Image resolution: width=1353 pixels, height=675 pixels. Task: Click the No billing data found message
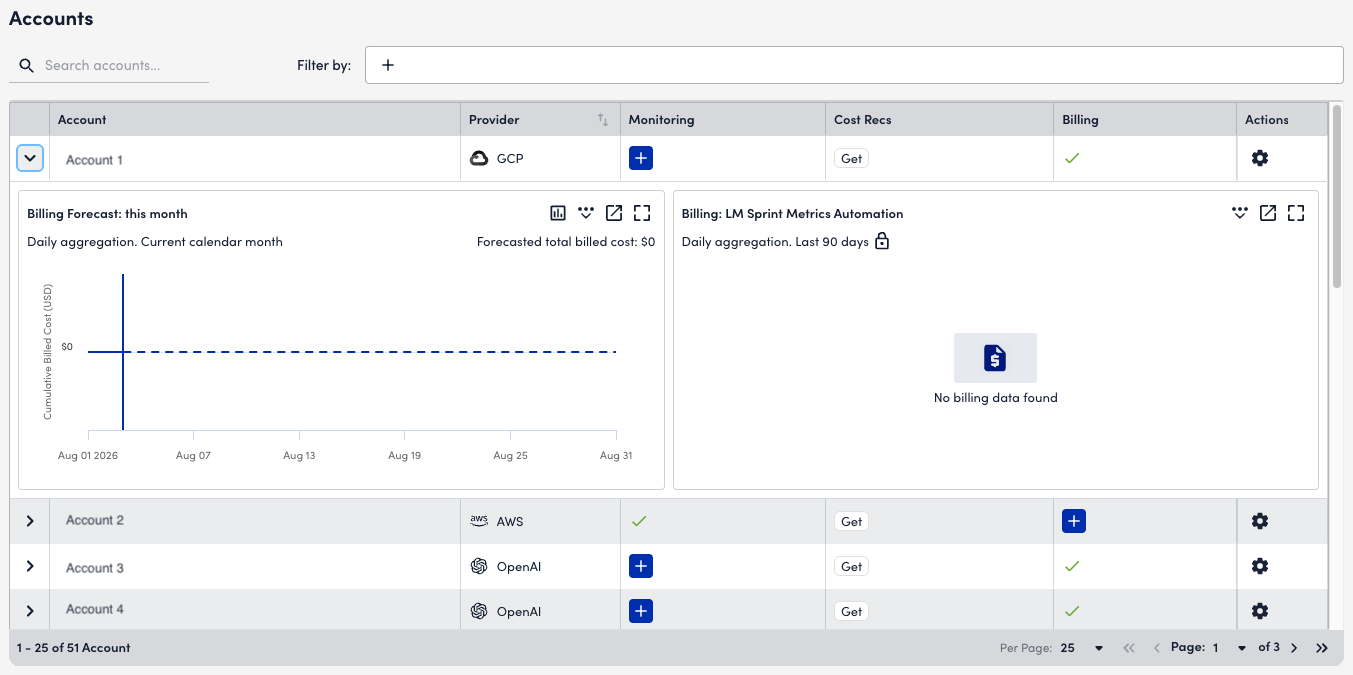[995, 398]
